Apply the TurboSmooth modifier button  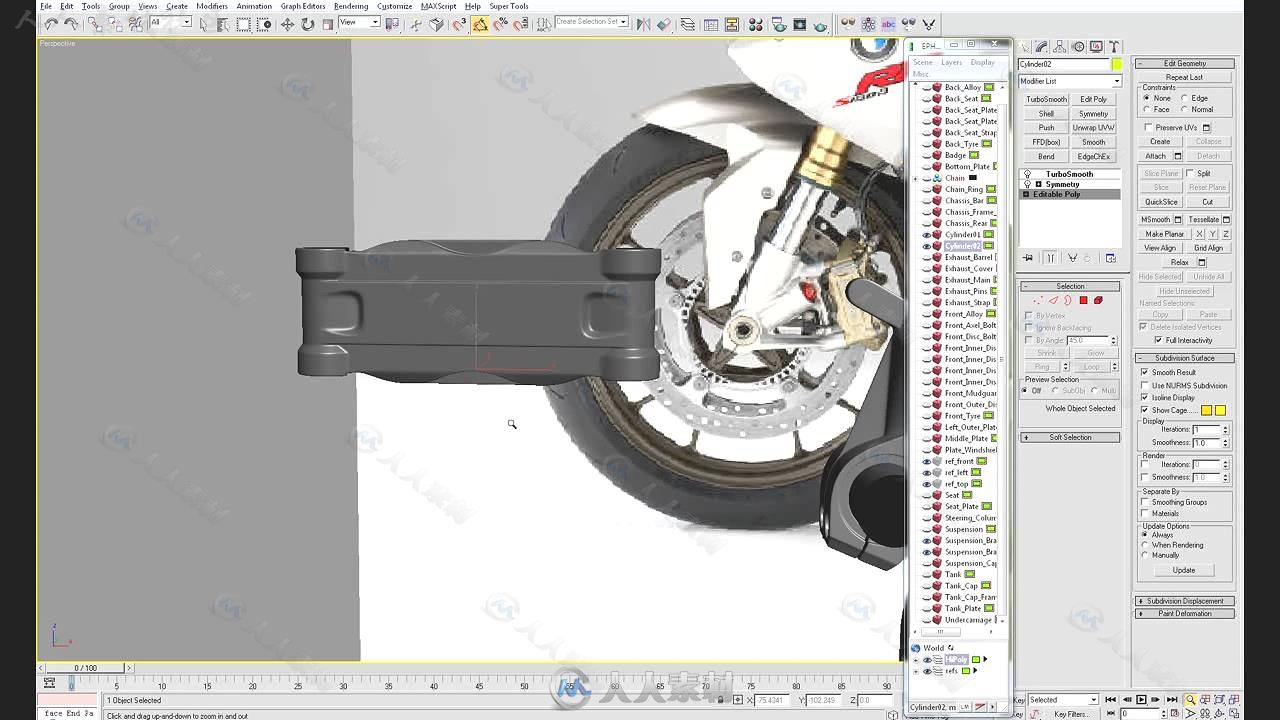click(1046, 99)
